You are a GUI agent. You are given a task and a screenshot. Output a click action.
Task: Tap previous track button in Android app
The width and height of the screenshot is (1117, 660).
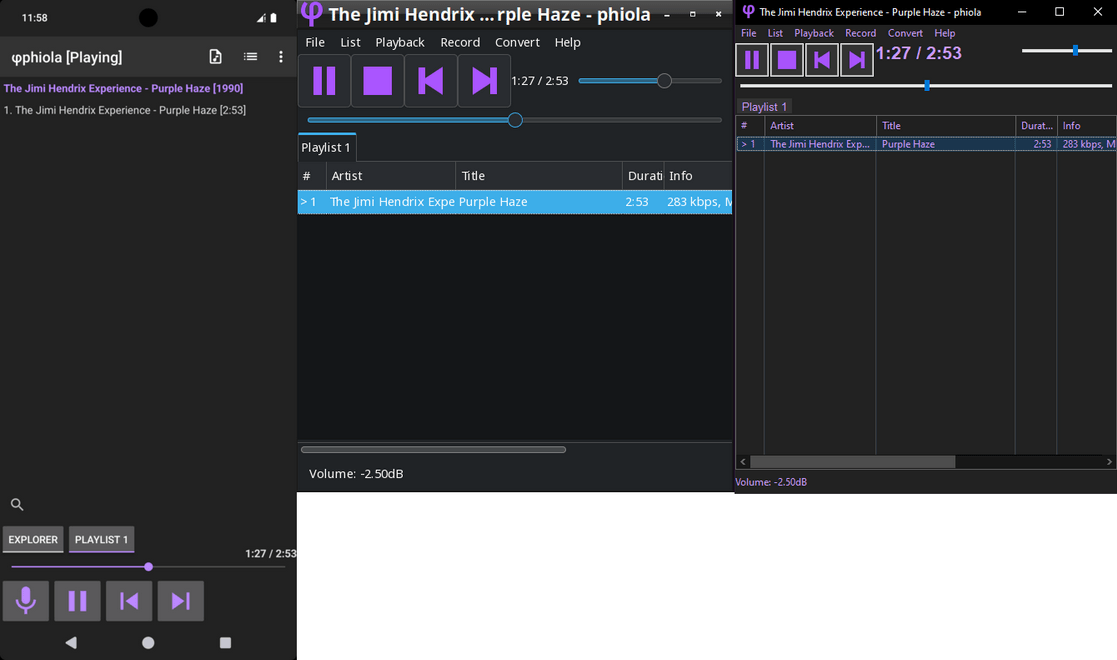(129, 601)
